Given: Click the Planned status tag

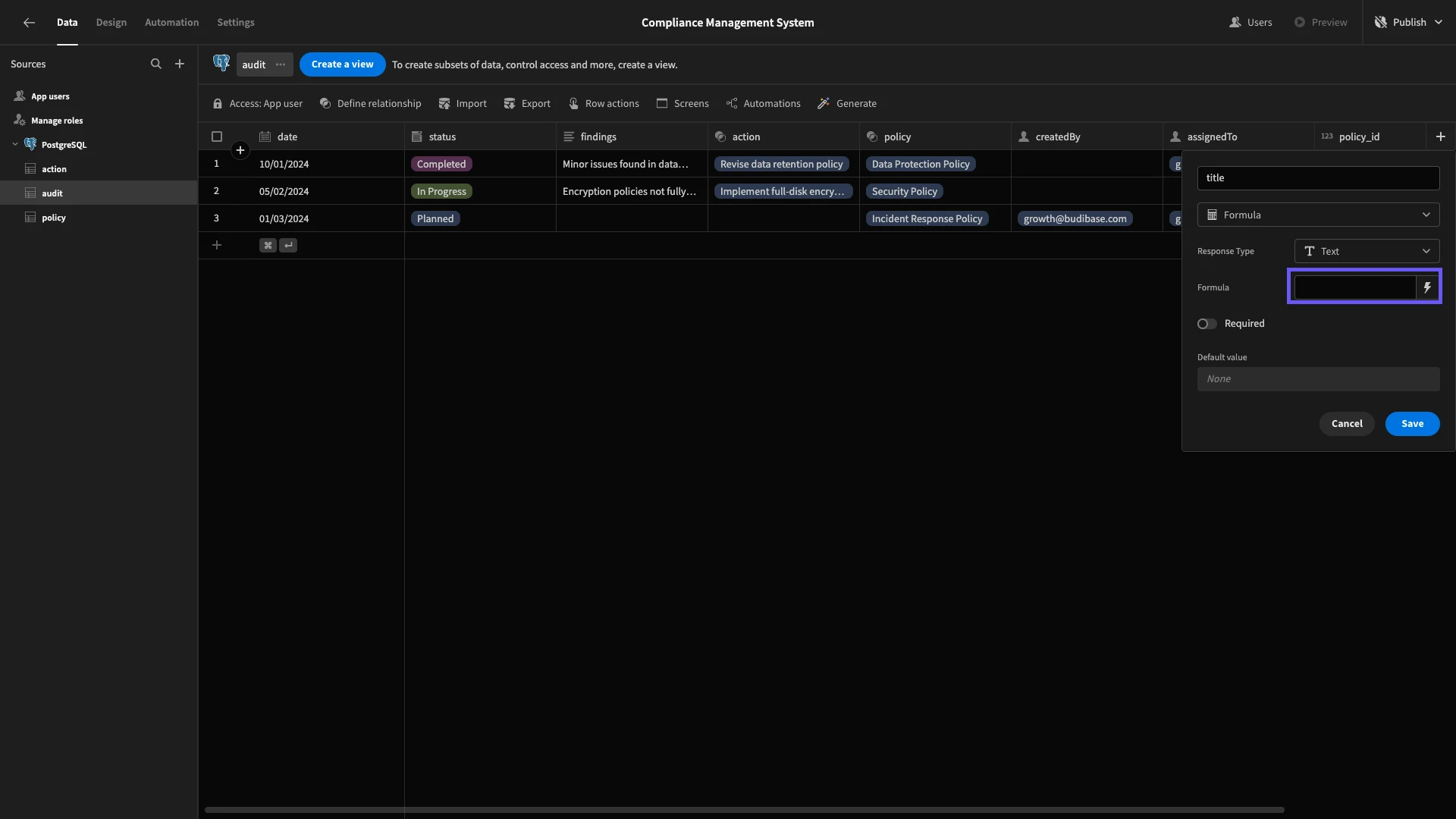Looking at the screenshot, I should pyautogui.click(x=435, y=218).
